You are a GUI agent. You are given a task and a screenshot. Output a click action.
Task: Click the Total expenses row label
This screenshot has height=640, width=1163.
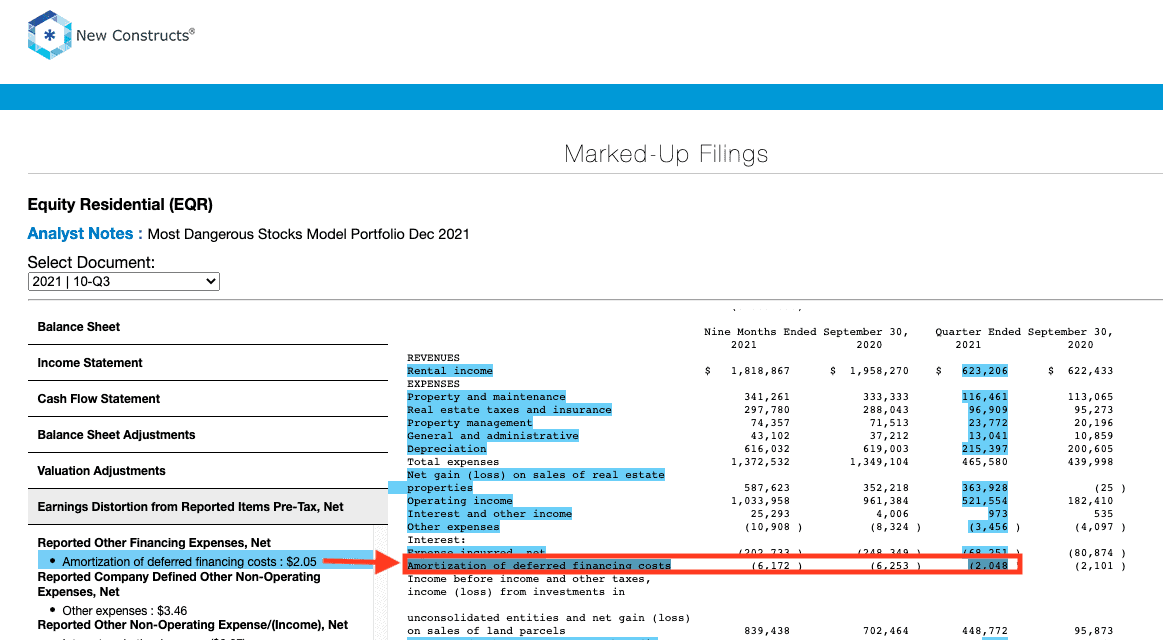pos(453,462)
